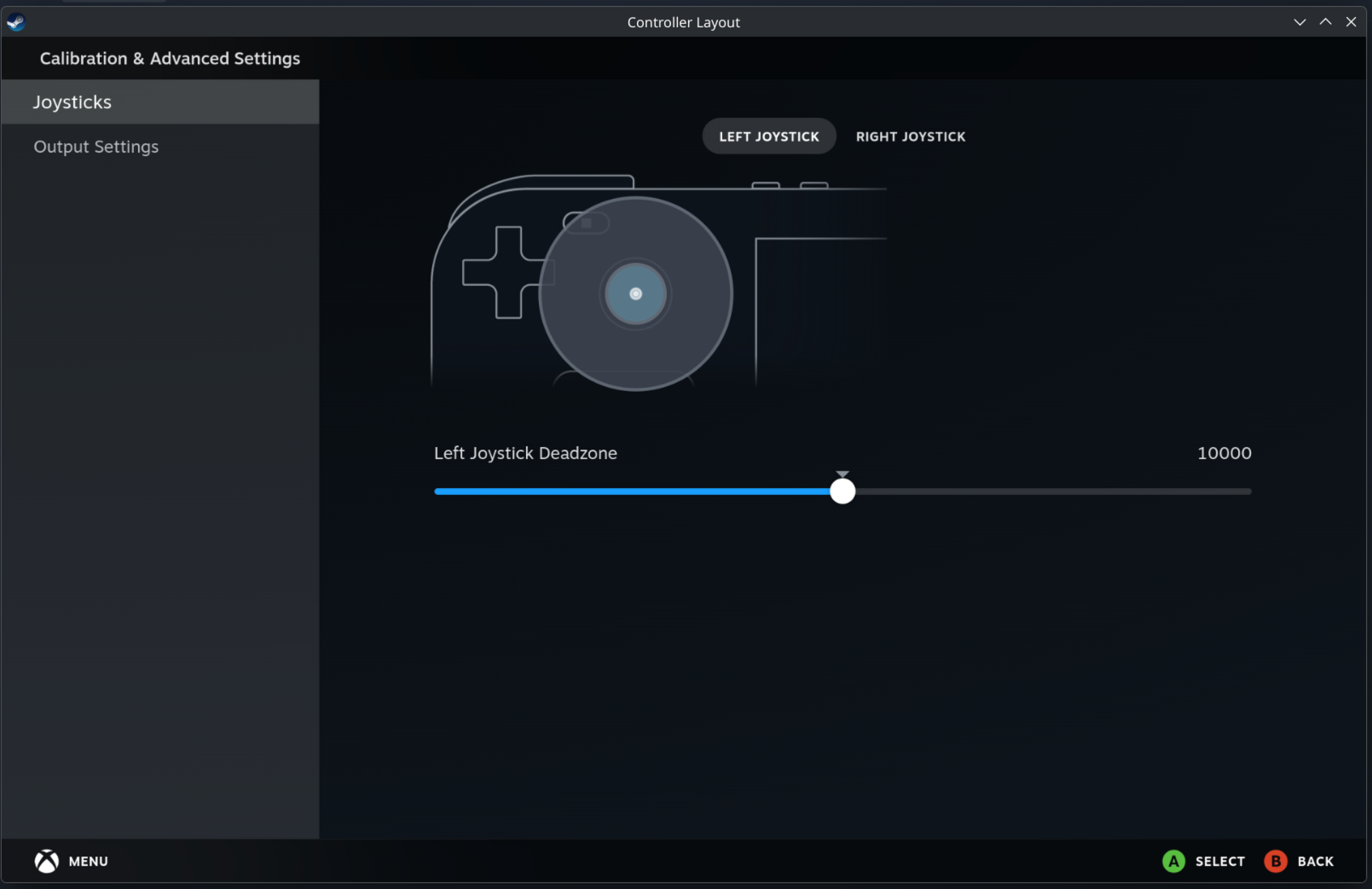Select the Joysticks sidebar section
Viewport: 1372px width, 889px height.
(160, 102)
